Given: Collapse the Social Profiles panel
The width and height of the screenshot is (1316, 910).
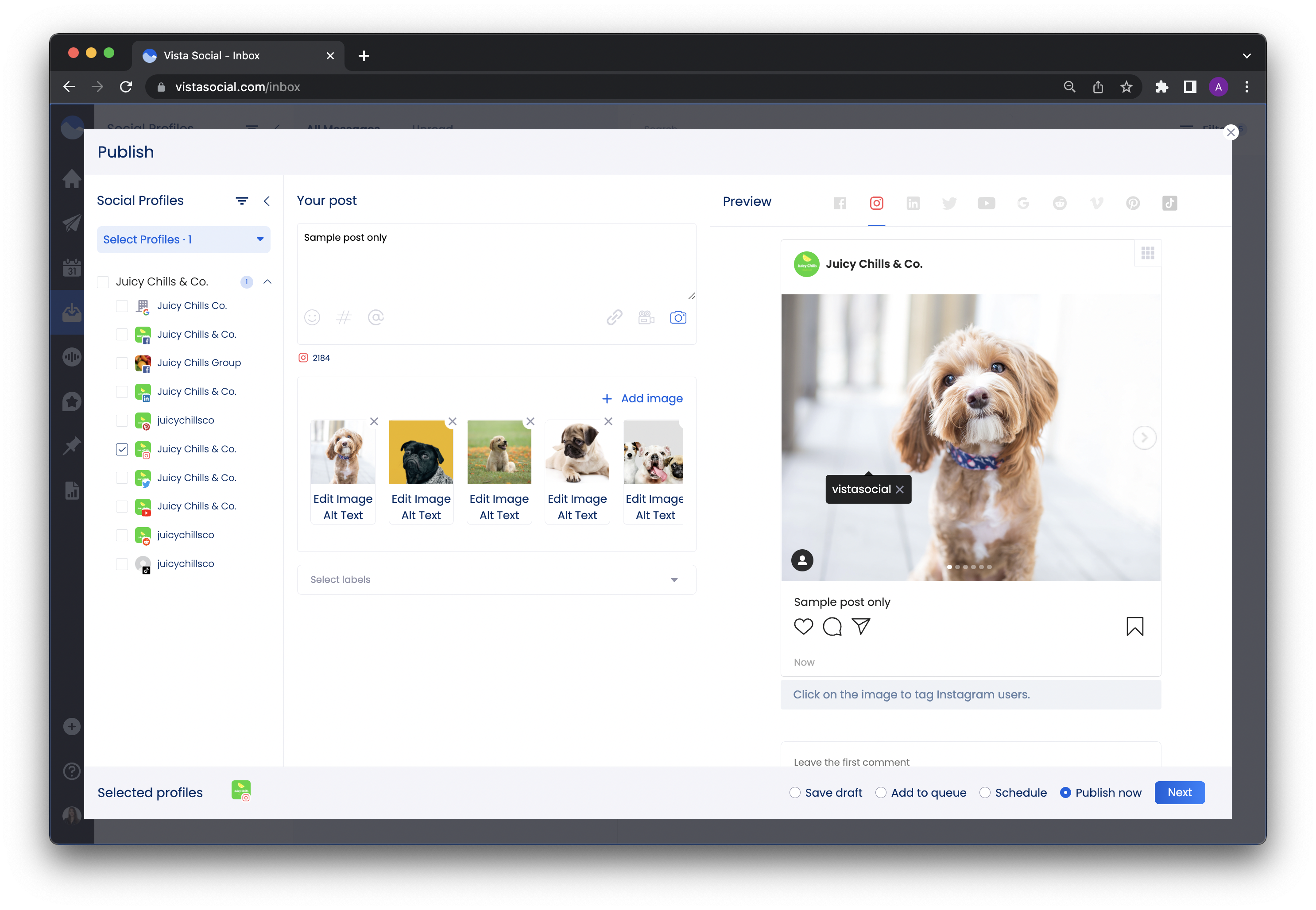Looking at the screenshot, I should click(267, 201).
